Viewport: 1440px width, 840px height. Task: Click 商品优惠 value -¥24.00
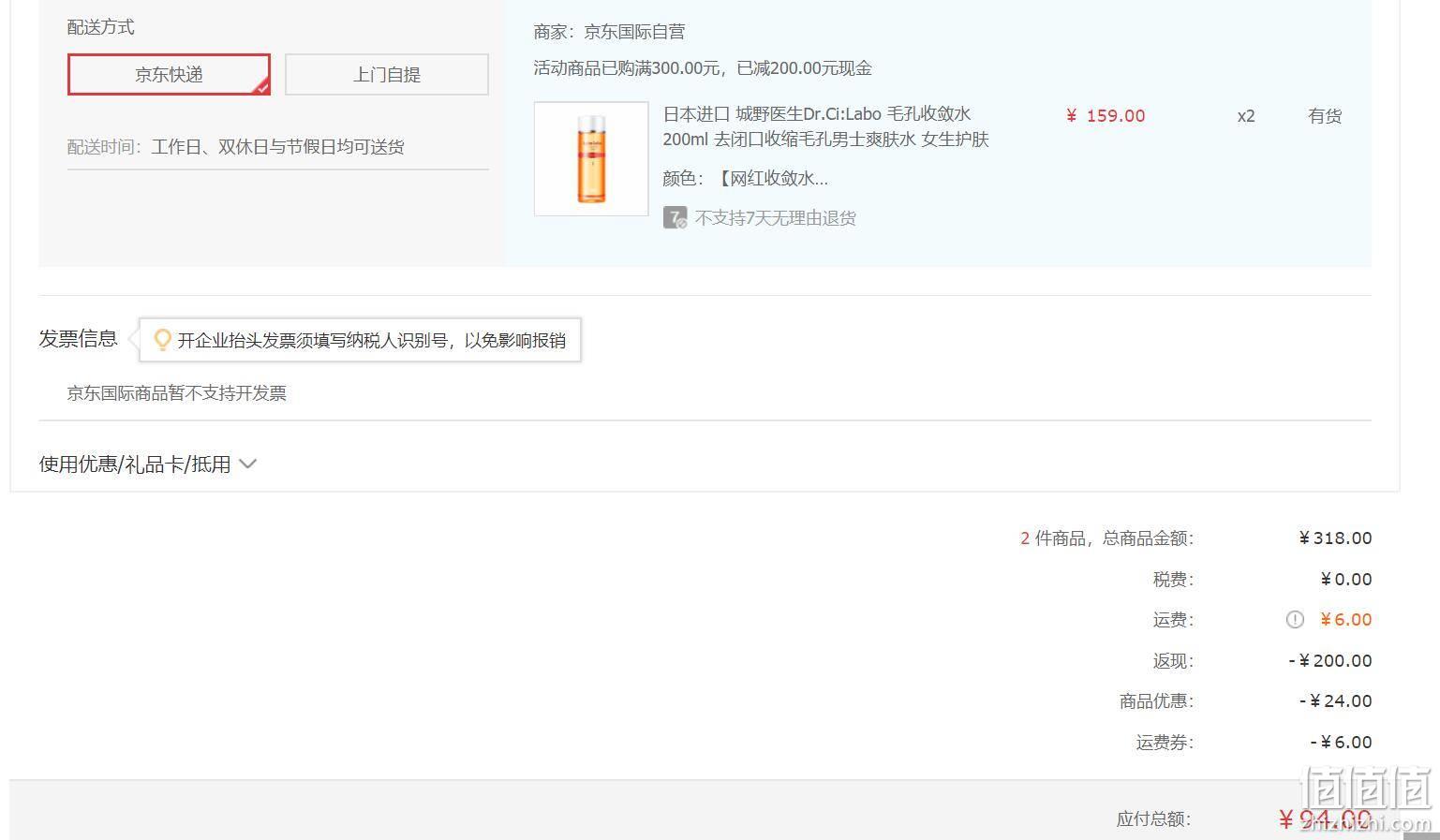(1336, 701)
